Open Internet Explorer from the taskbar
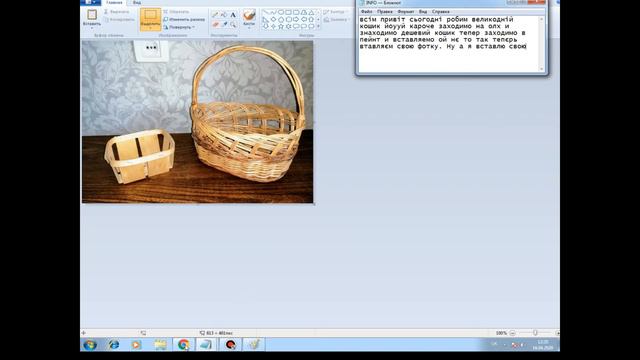 114,344
